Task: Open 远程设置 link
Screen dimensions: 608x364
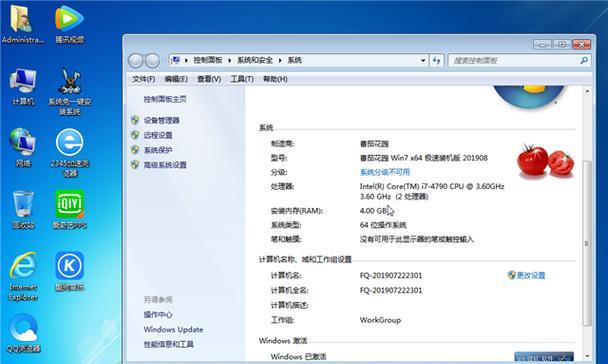Action: click(x=158, y=135)
